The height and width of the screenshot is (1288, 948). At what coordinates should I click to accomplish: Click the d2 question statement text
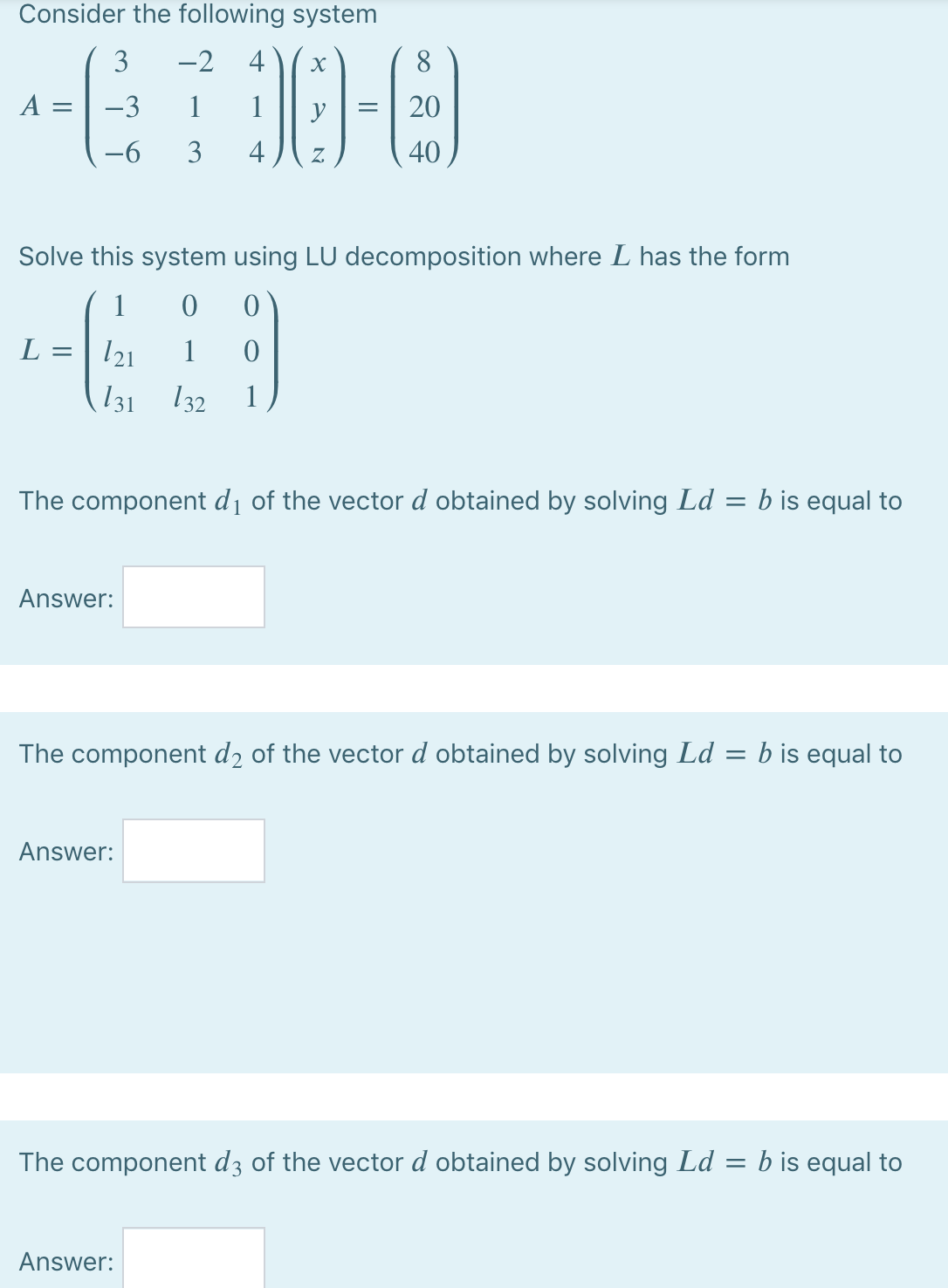point(460,754)
